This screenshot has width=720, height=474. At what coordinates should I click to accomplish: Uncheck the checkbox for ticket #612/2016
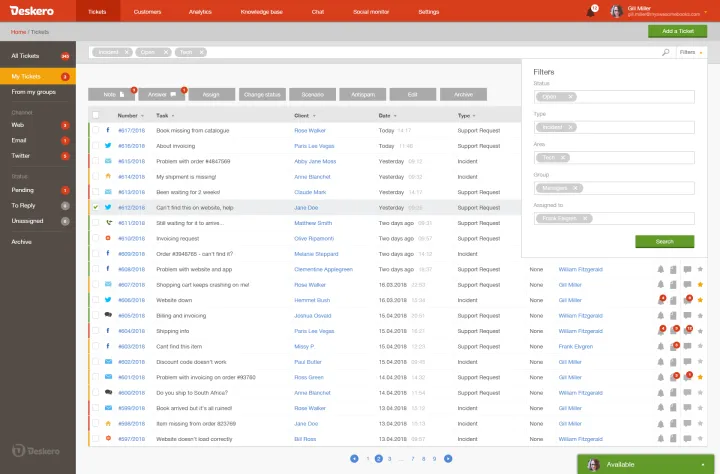pyautogui.click(x=96, y=207)
